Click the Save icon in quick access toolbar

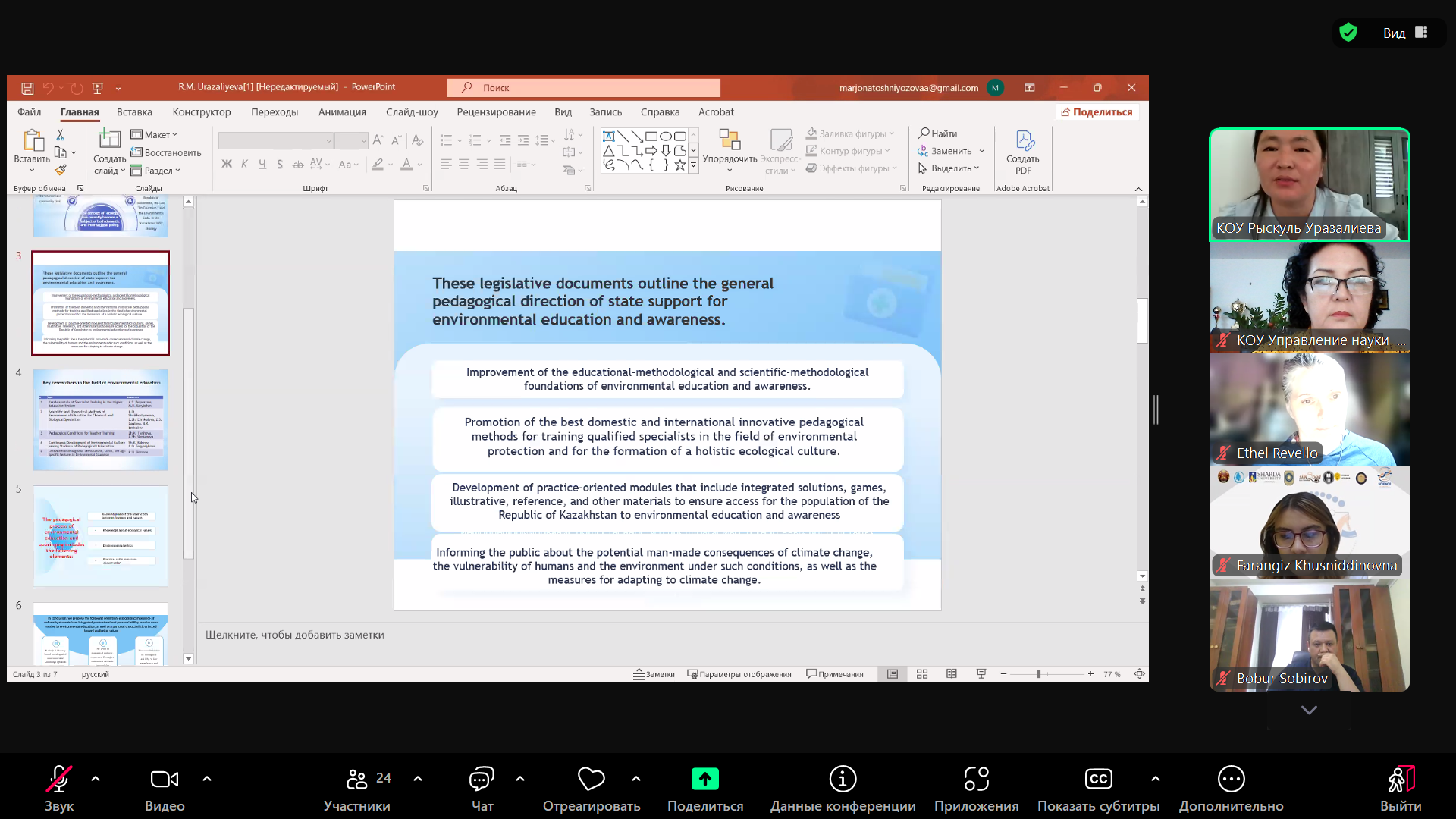(x=27, y=88)
